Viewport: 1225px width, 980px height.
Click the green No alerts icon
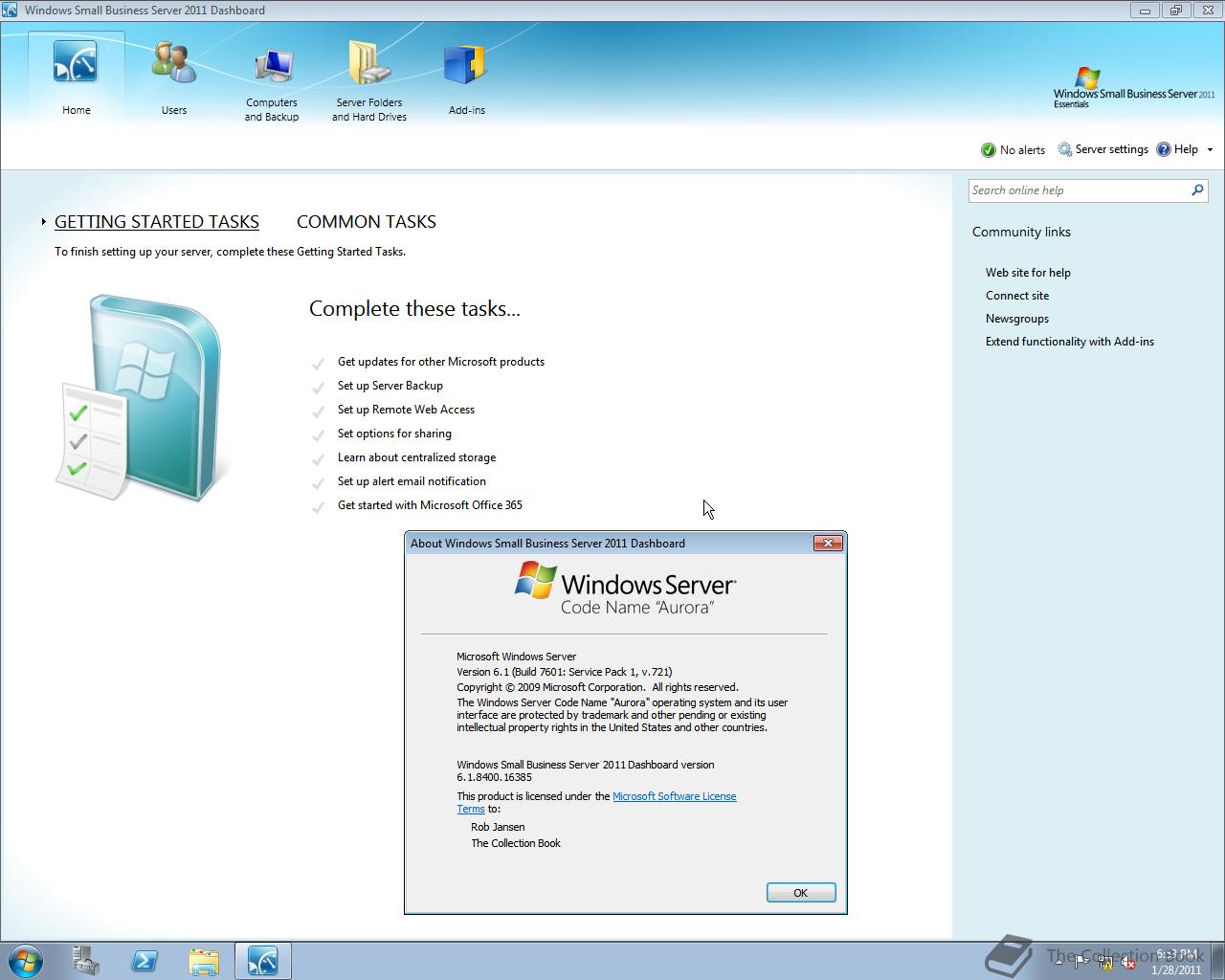coord(989,150)
